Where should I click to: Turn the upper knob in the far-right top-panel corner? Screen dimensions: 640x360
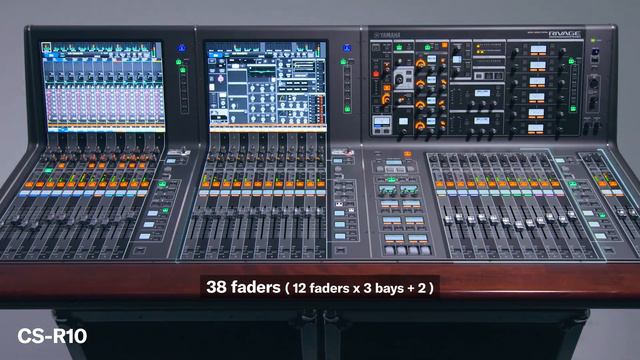pos(594,83)
